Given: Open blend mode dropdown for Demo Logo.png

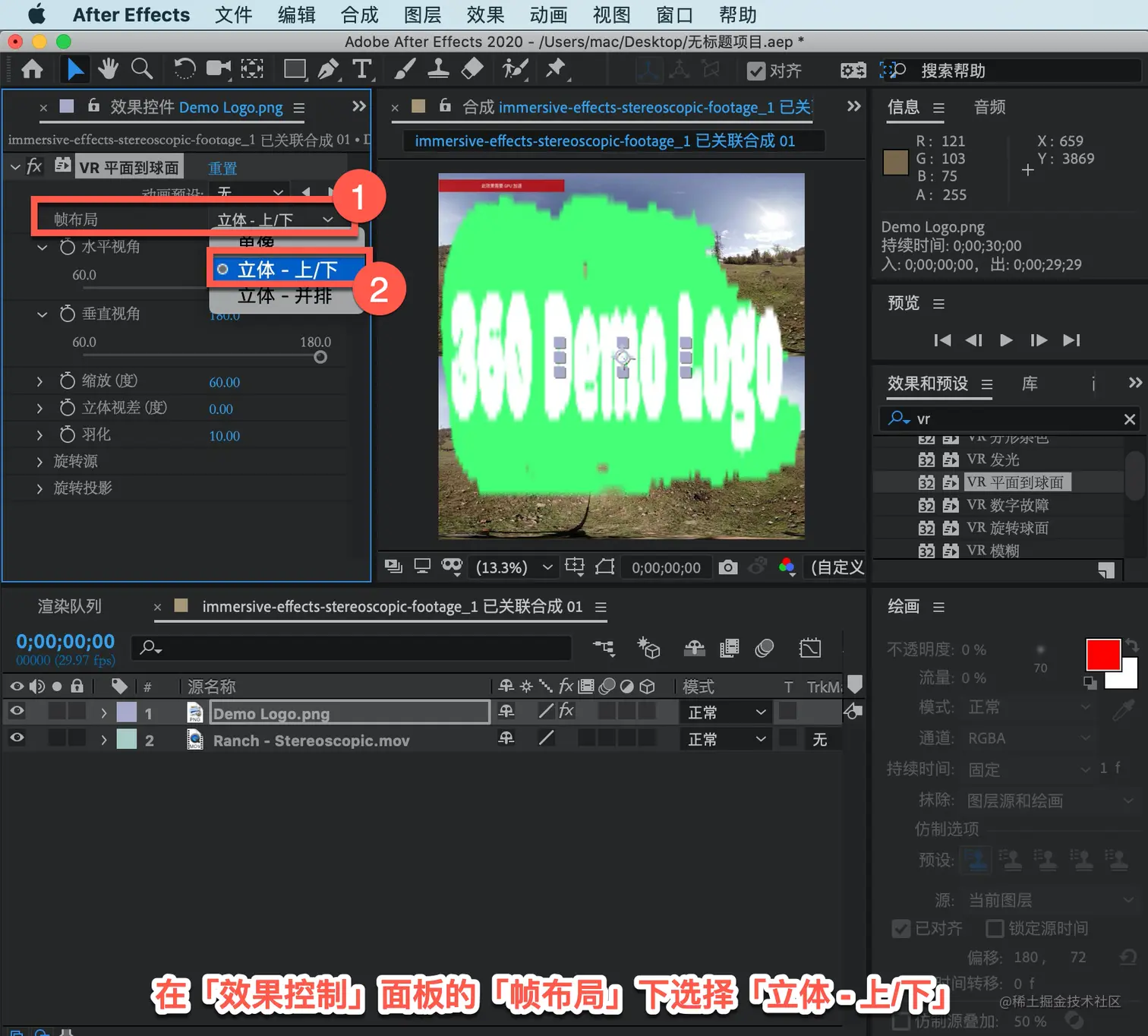Looking at the screenshot, I should pos(727,712).
